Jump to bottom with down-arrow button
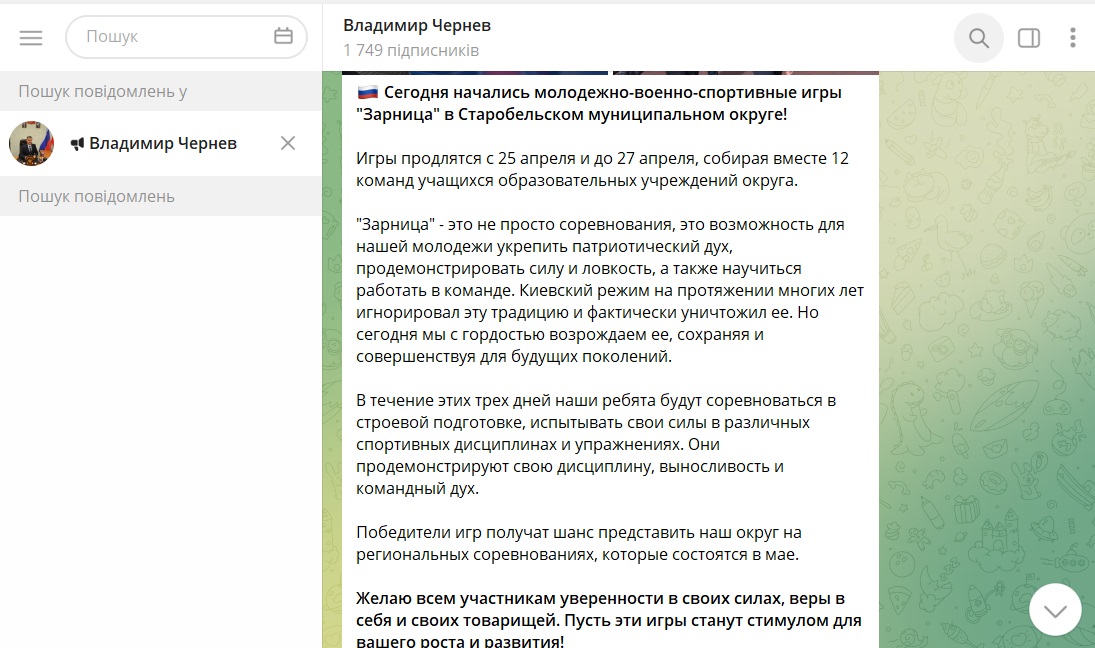The width and height of the screenshot is (1095, 648). pos(1055,610)
